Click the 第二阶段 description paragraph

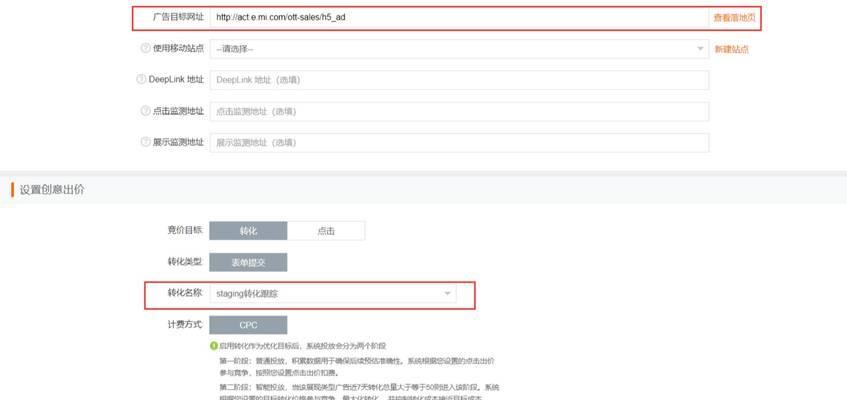pos(359,393)
